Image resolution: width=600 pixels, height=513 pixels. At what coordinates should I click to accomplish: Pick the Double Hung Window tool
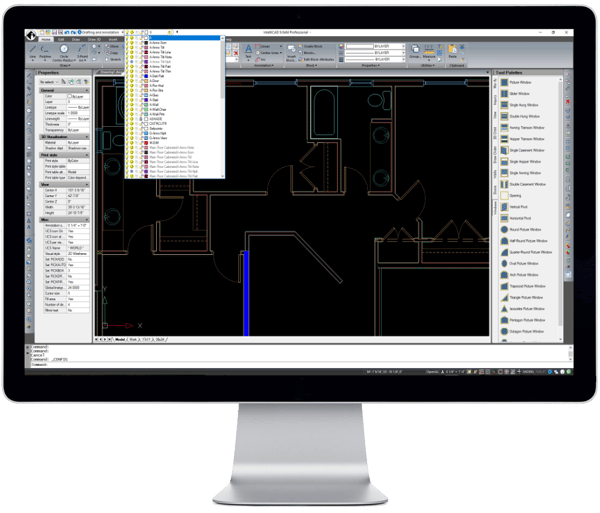(x=520, y=116)
